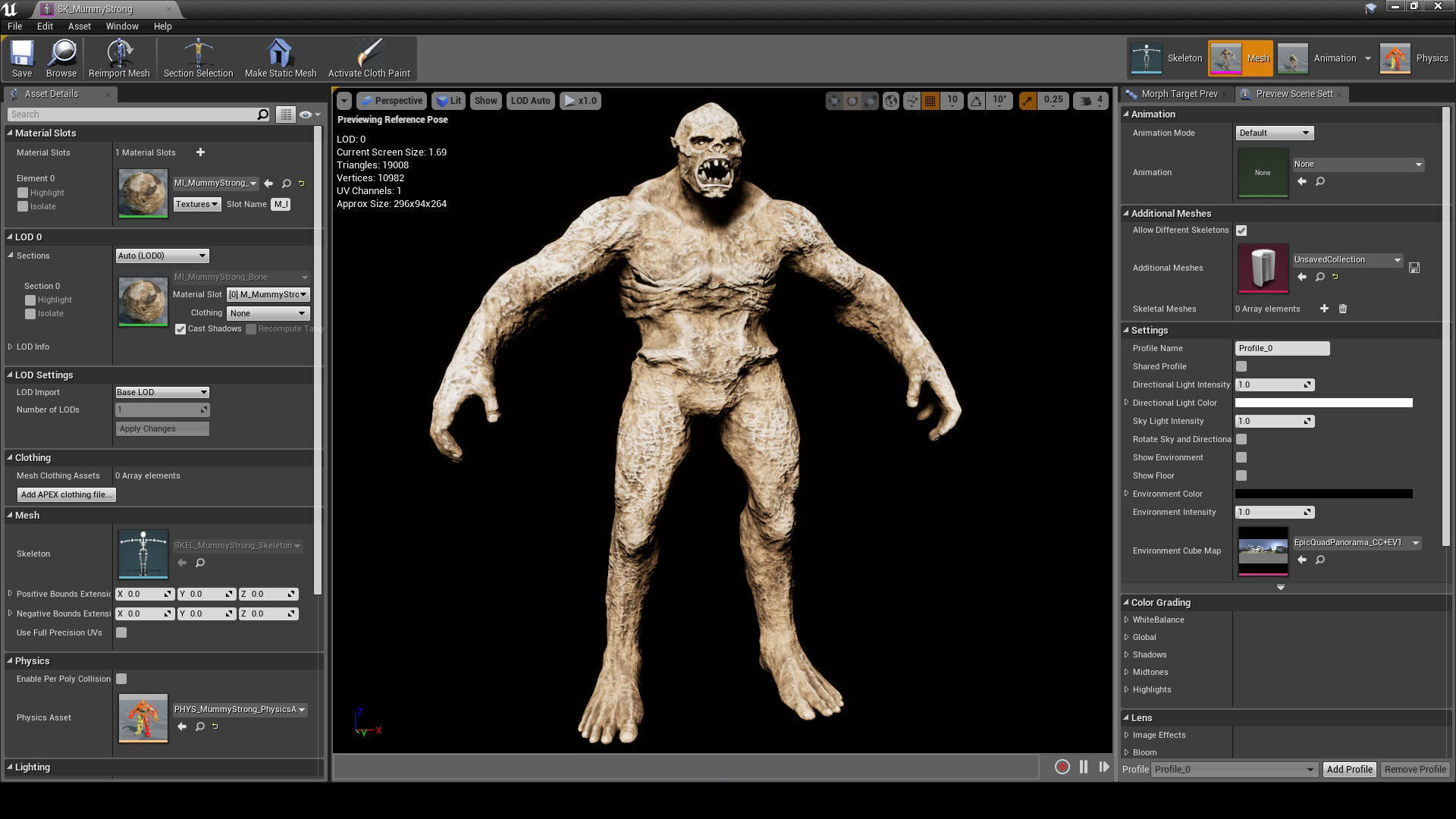Open Animation Mode Default dropdown

1274,133
